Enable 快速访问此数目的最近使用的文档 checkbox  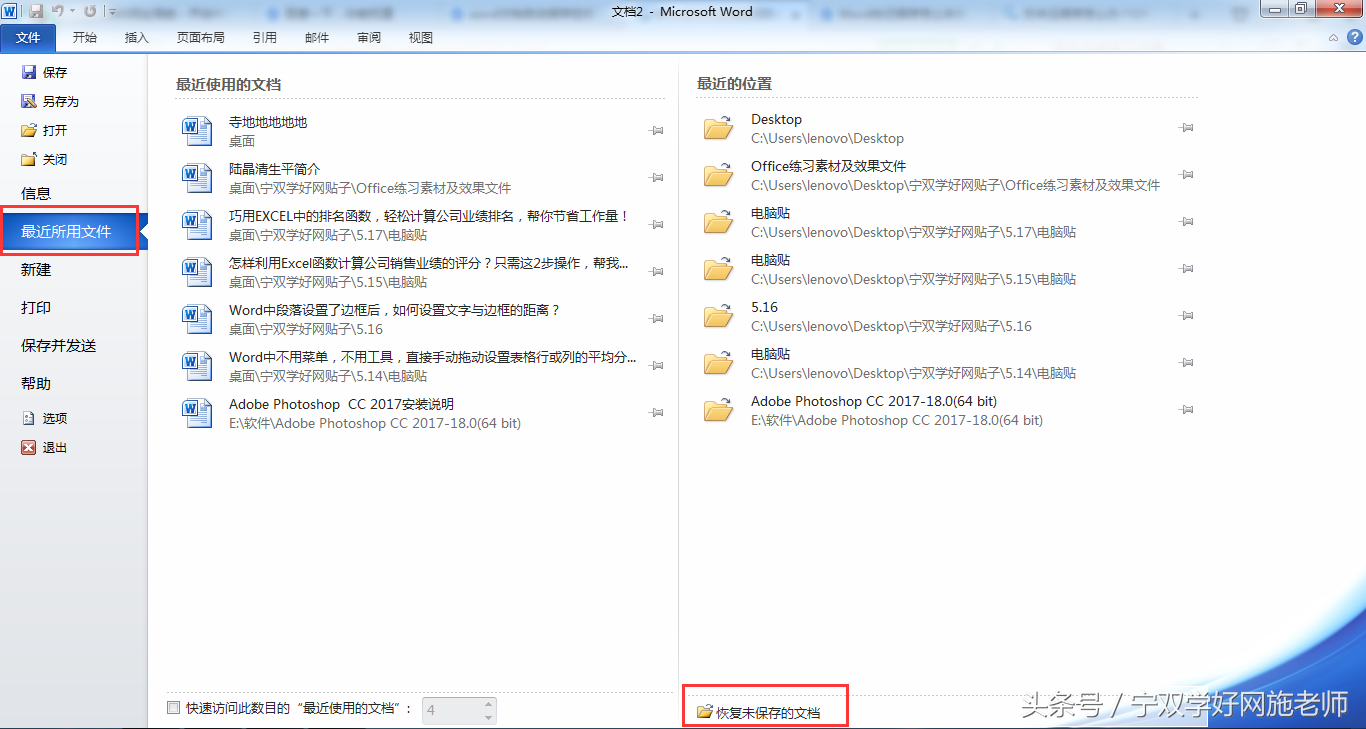174,707
